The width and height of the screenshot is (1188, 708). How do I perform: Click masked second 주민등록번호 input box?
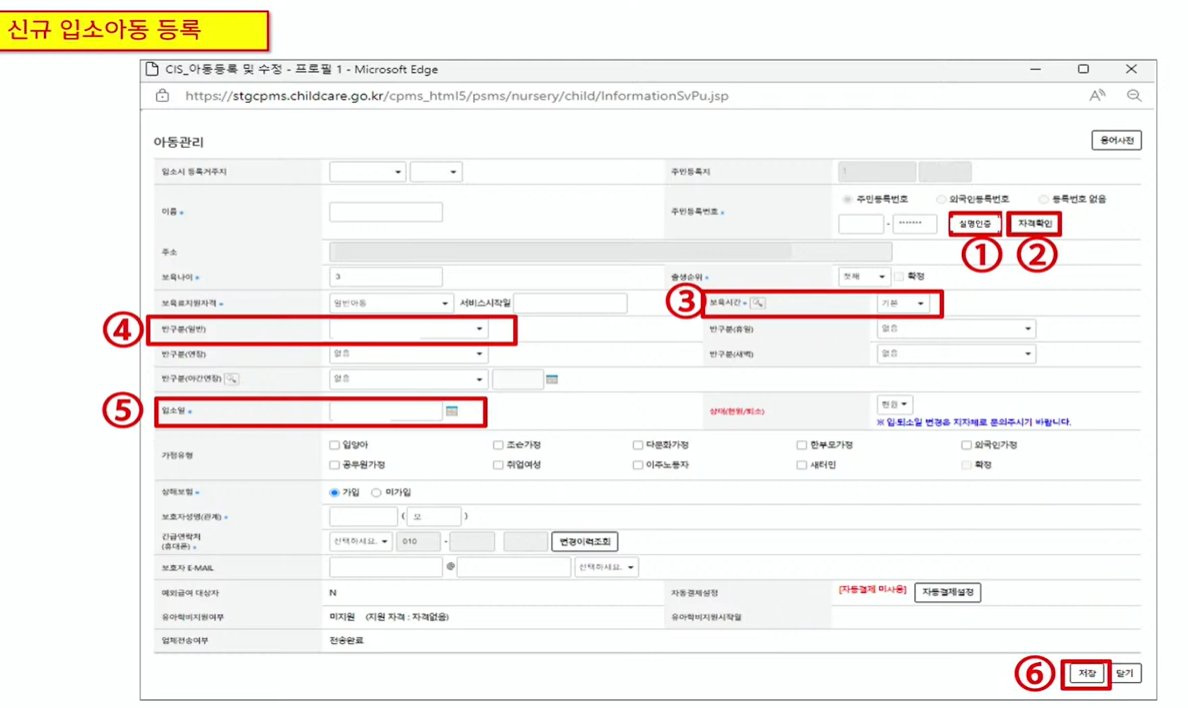coord(914,224)
